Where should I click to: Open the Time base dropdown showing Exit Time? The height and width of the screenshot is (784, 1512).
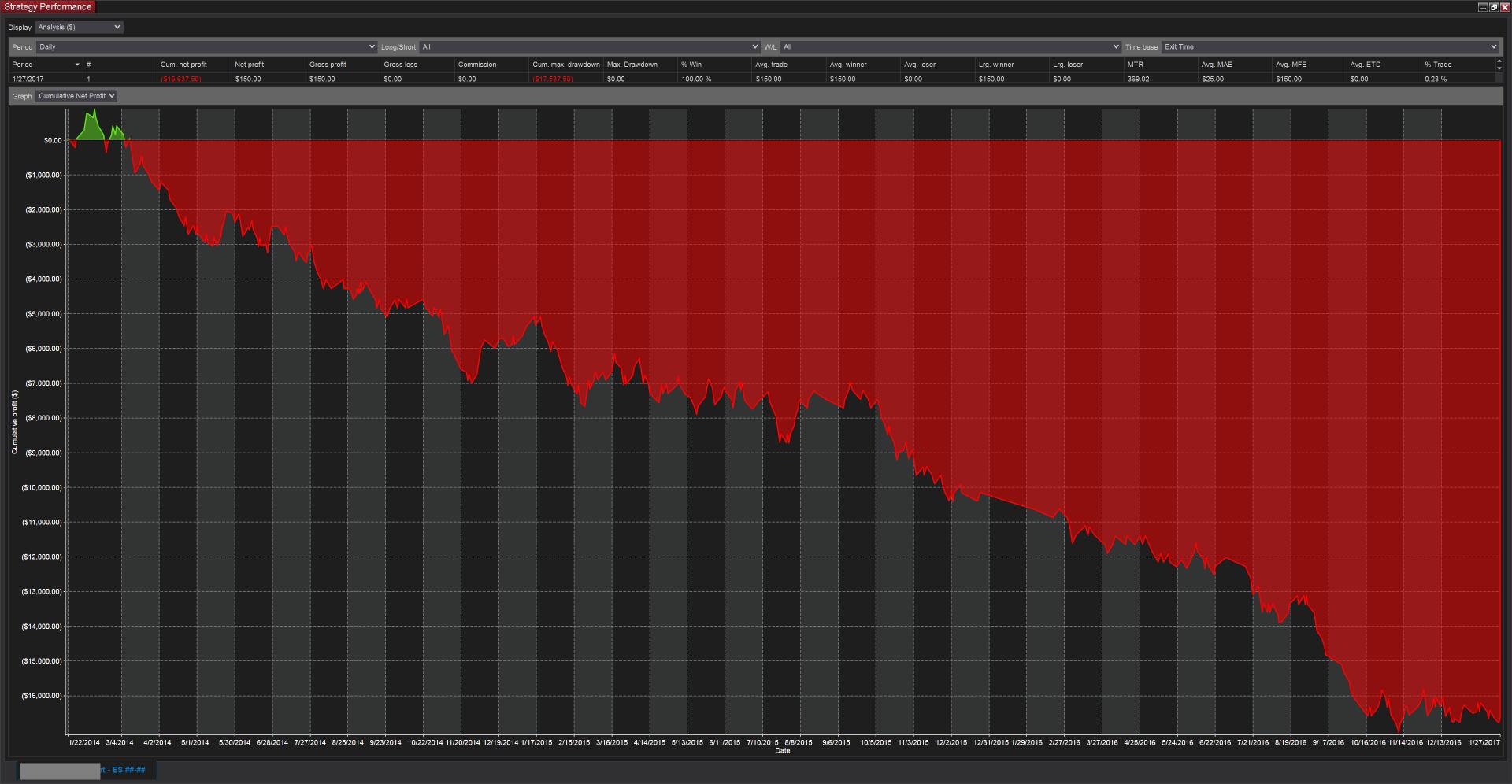tap(1330, 47)
